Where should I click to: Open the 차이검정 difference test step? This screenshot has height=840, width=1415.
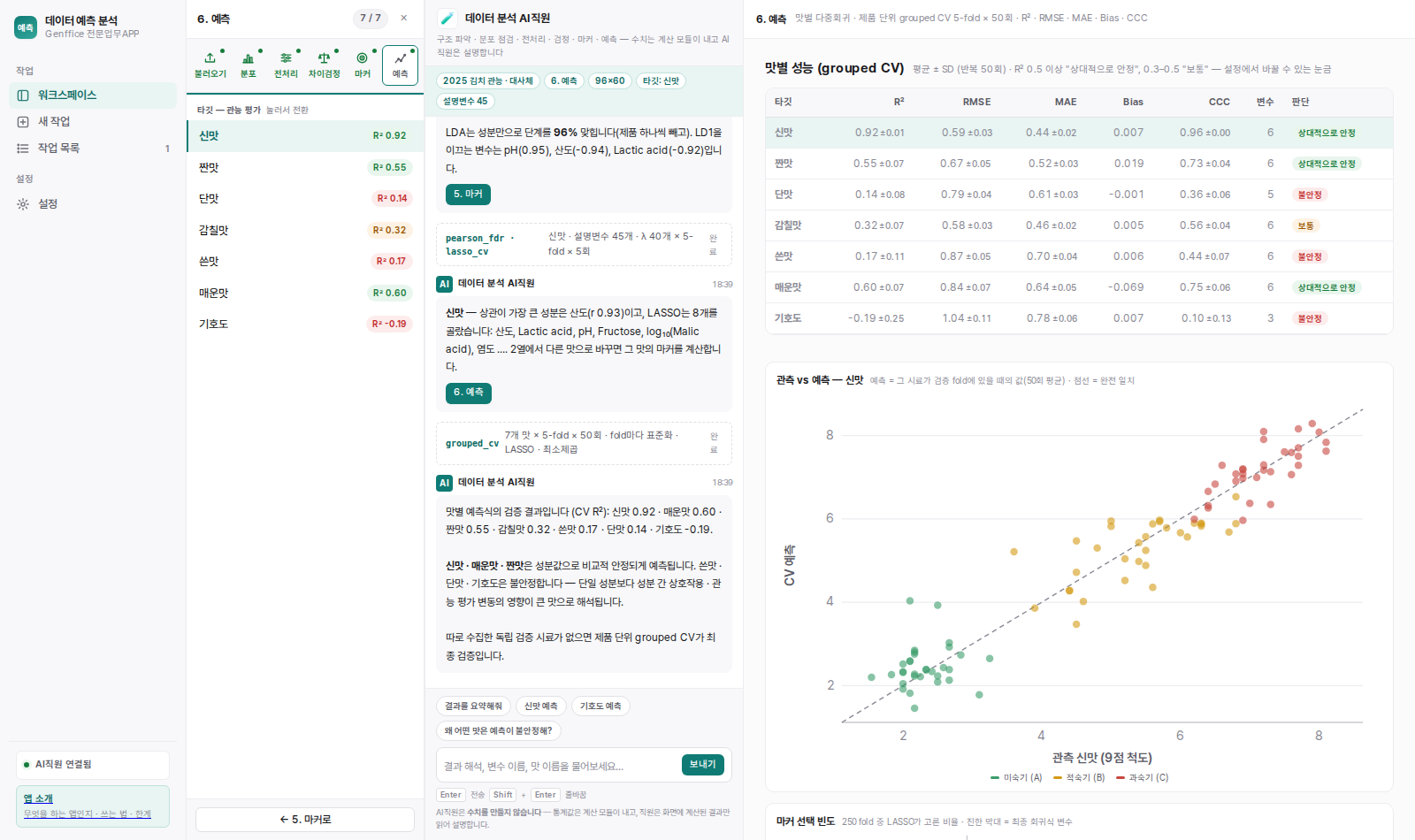point(325,65)
